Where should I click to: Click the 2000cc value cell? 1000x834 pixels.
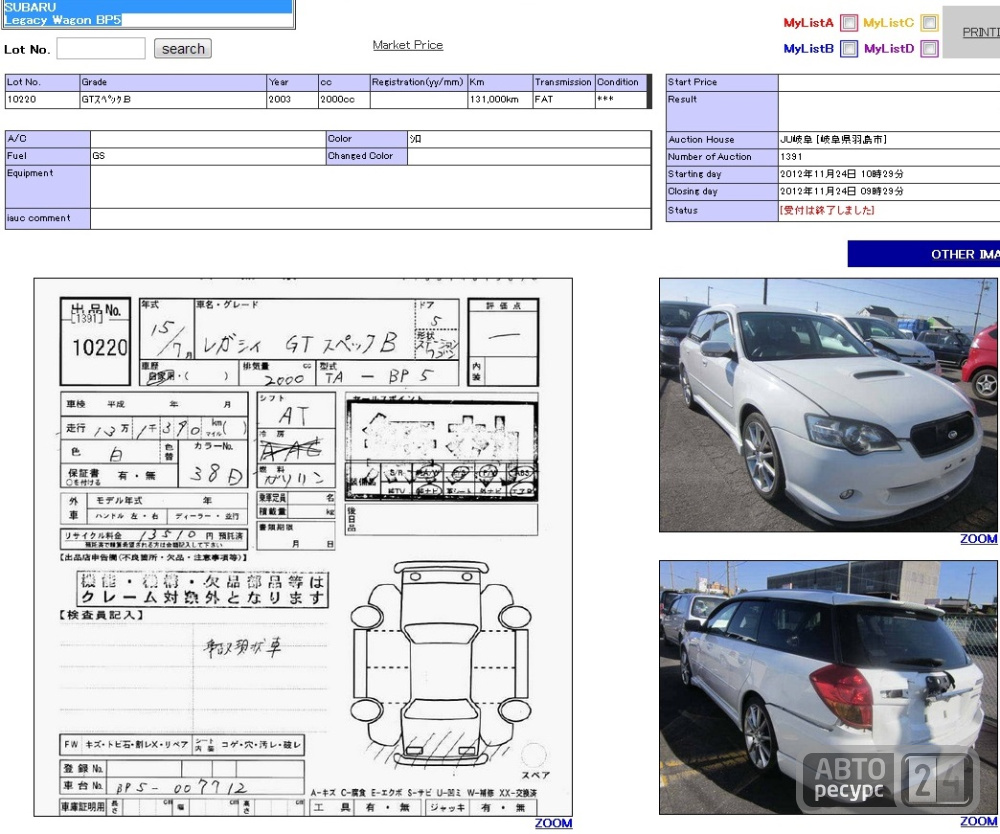[x=344, y=99]
